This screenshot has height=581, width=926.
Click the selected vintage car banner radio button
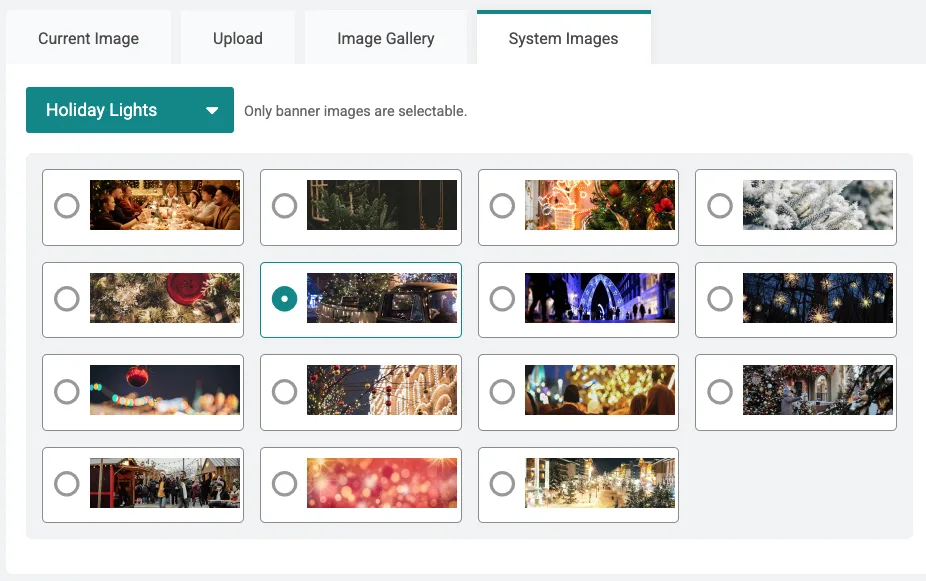[285, 299]
